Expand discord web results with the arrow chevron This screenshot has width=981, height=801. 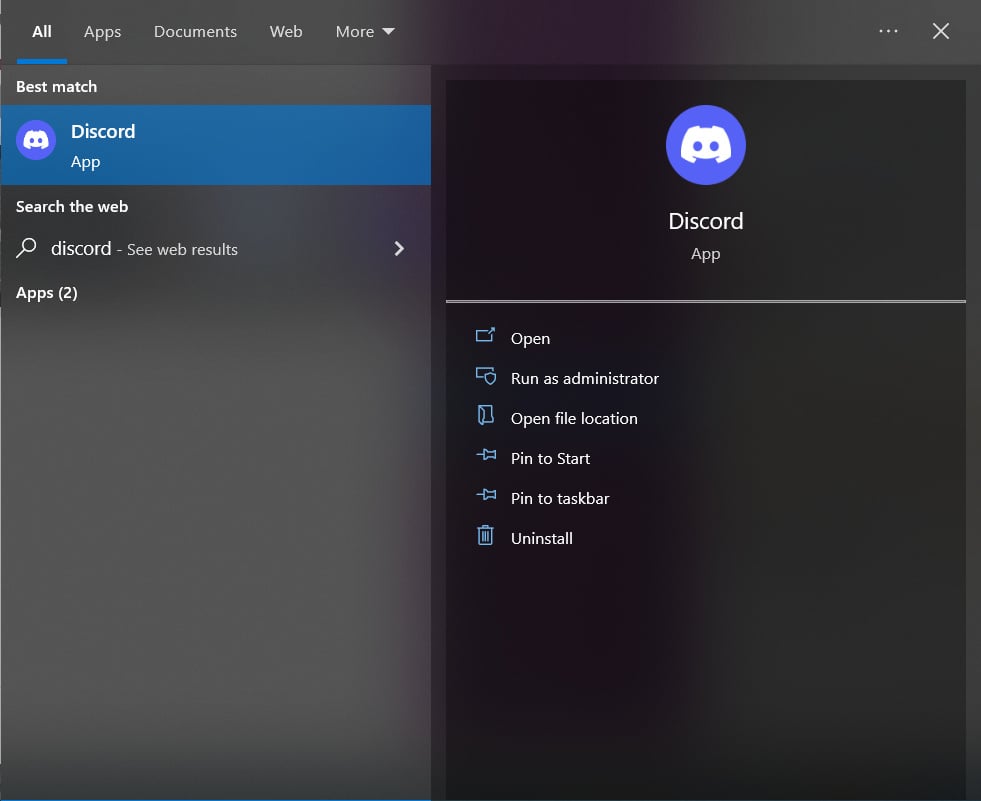click(398, 248)
